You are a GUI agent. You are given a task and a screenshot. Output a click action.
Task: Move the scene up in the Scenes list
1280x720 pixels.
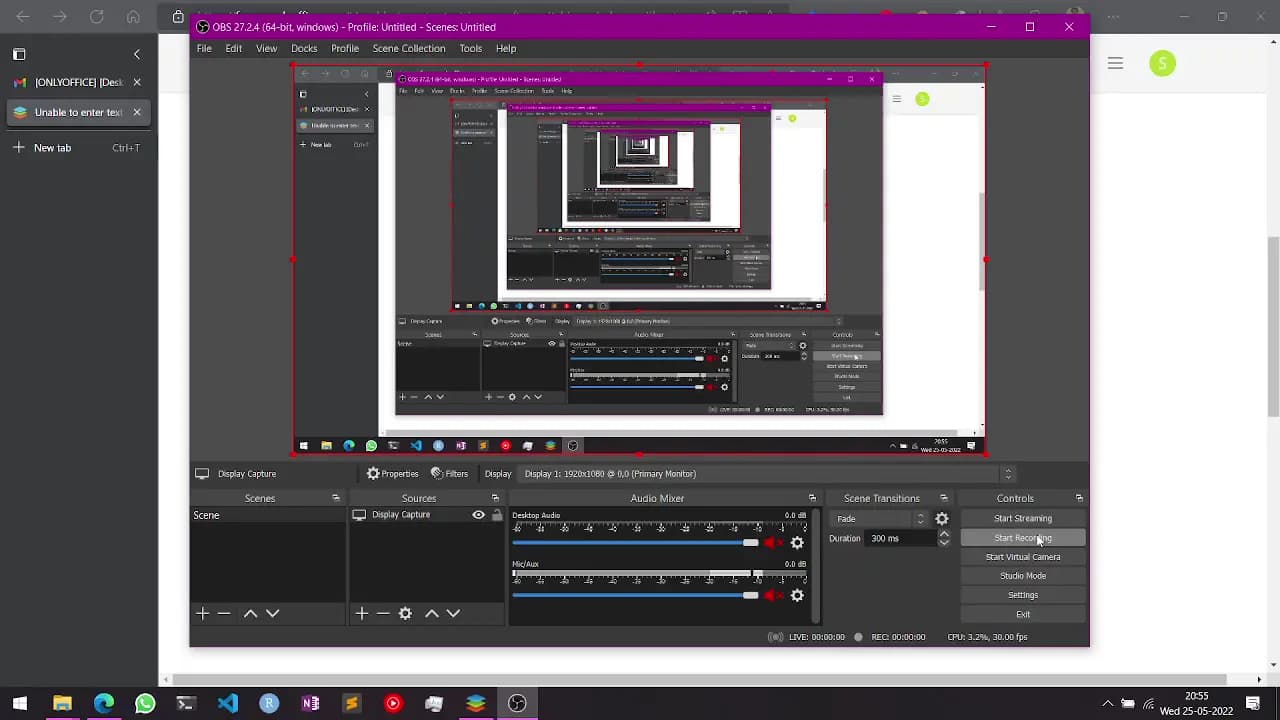[x=250, y=613]
